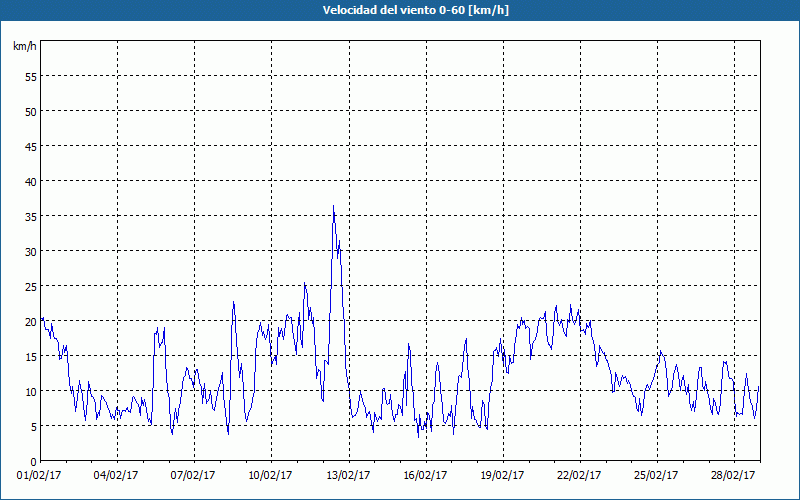Viewport: 800px width, 500px height.
Task: Click the chart title 'Velocidad del viento 0-60 [km/h]'
Action: point(415,10)
